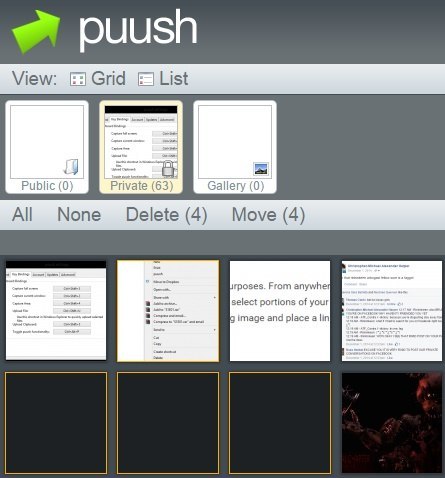Select None to clear selection

pyautogui.click(x=79, y=215)
